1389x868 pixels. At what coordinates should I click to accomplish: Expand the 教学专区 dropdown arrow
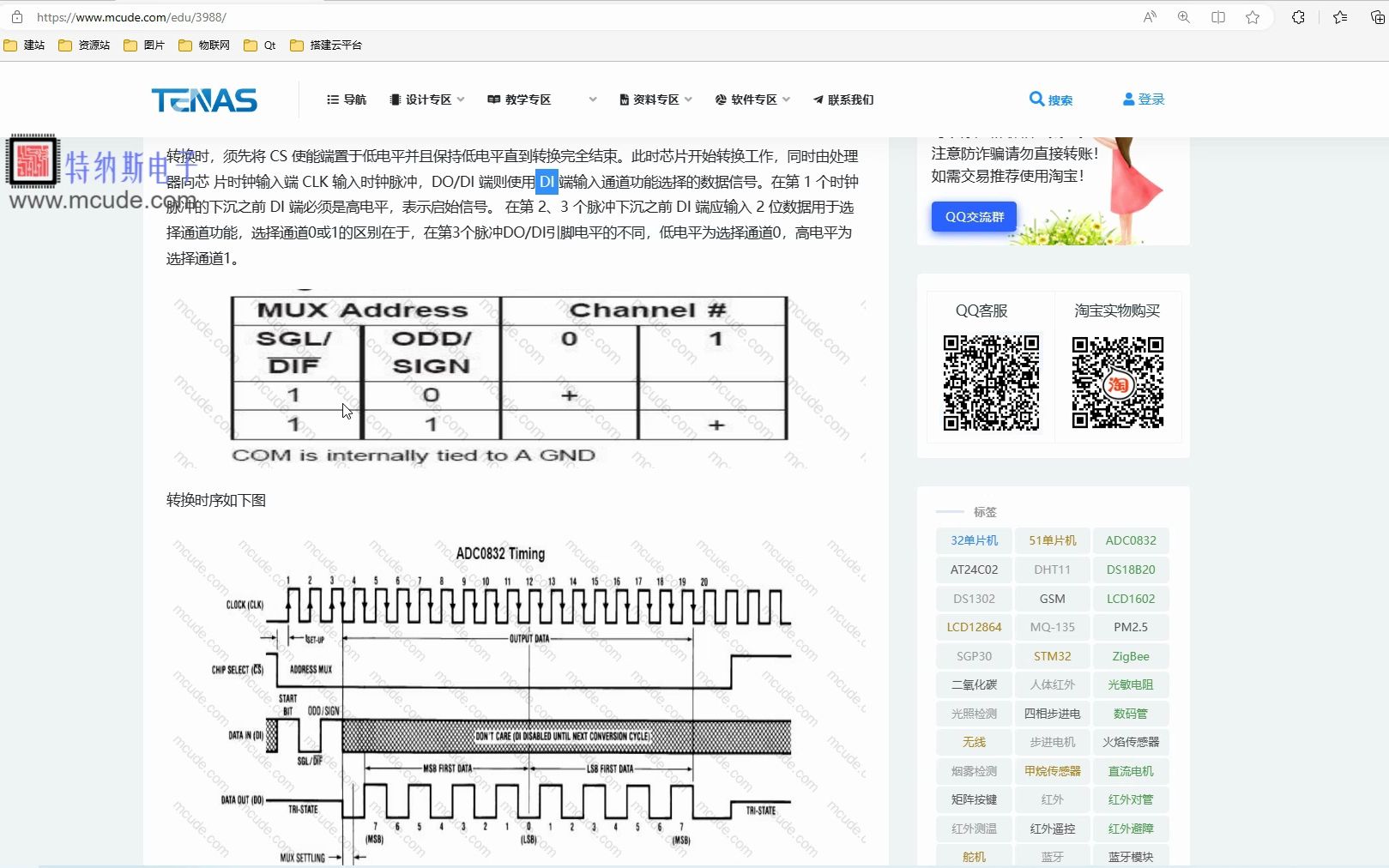coord(592,99)
